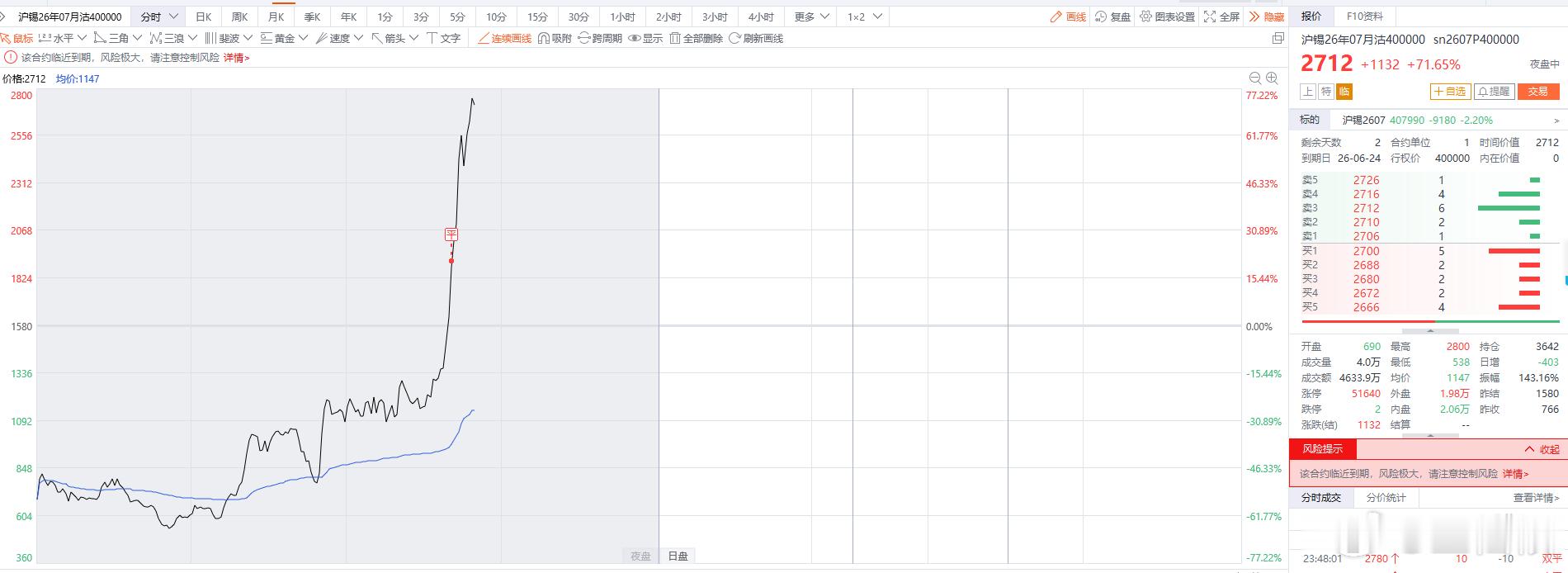Screen dimensions: 1568x573
Task: Click the orange 临 near-expiry tag
Action: (x=1344, y=92)
